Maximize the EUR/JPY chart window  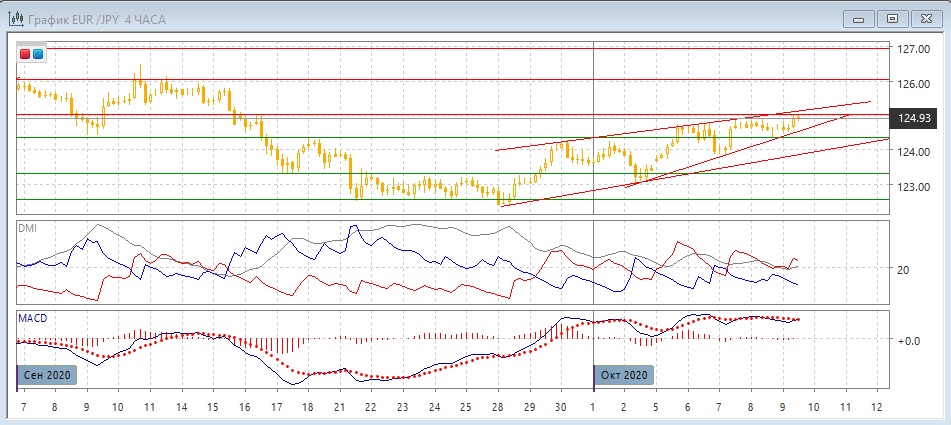tap(893, 17)
